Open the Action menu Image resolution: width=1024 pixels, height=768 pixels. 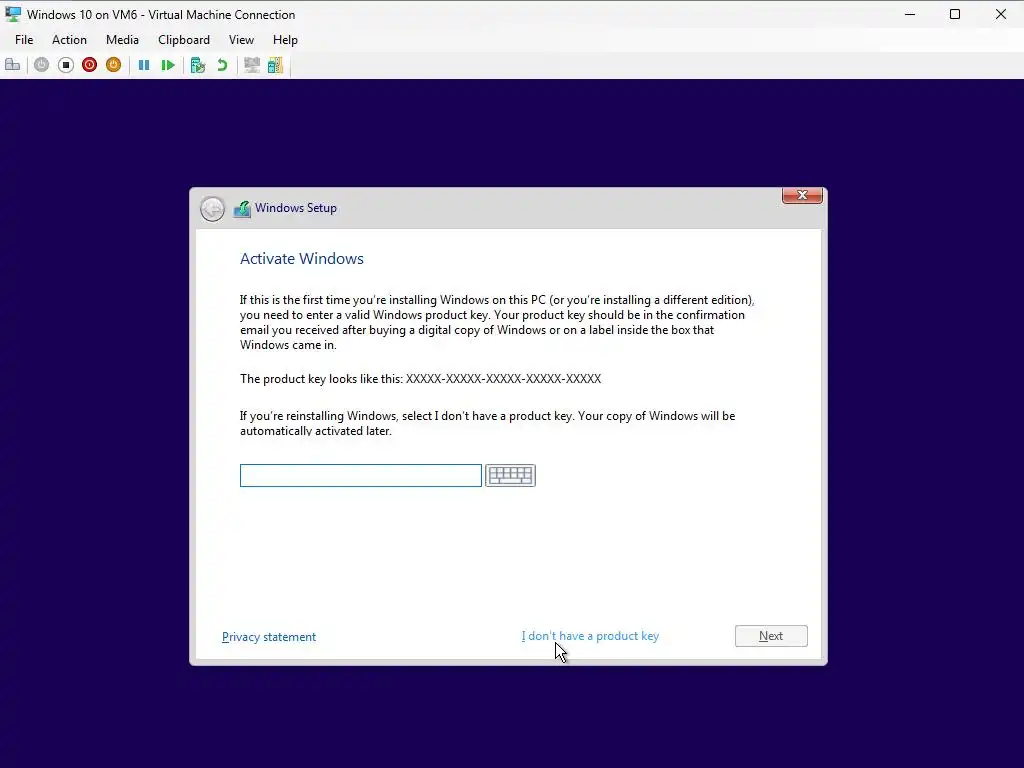coord(69,40)
